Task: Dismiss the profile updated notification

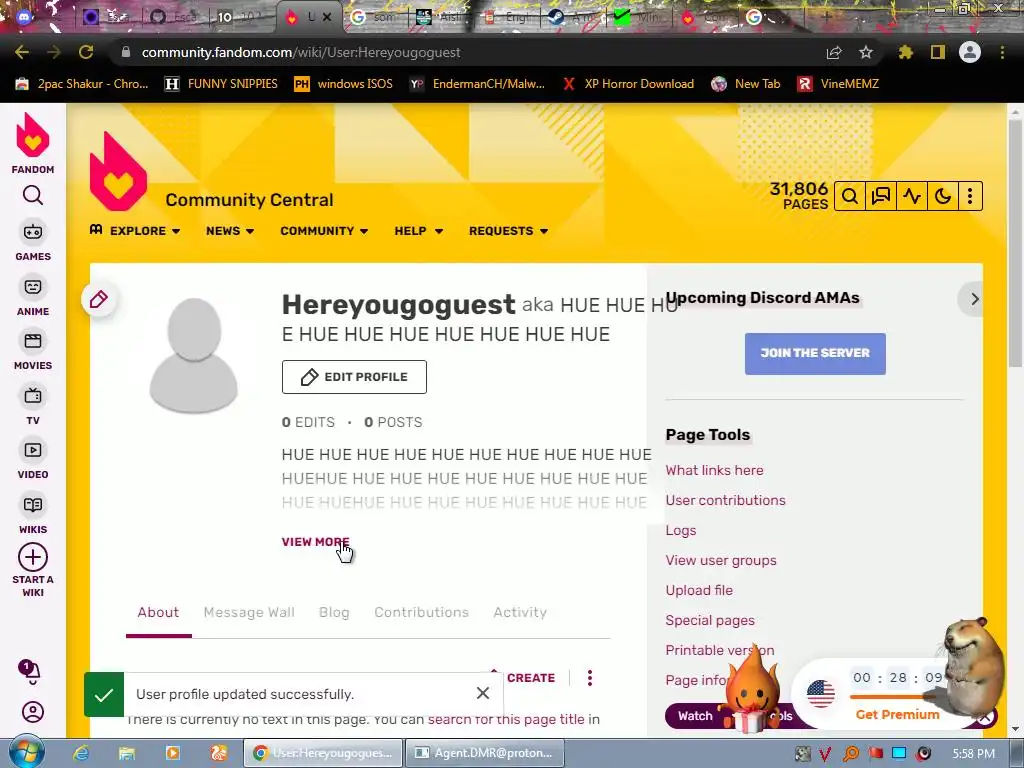Action: (x=483, y=693)
